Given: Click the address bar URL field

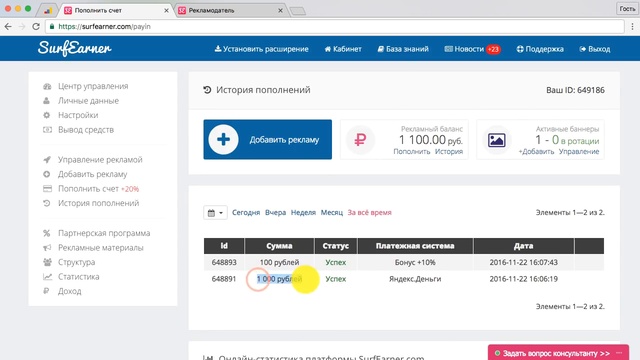Looking at the screenshot, I should point(335,27).
